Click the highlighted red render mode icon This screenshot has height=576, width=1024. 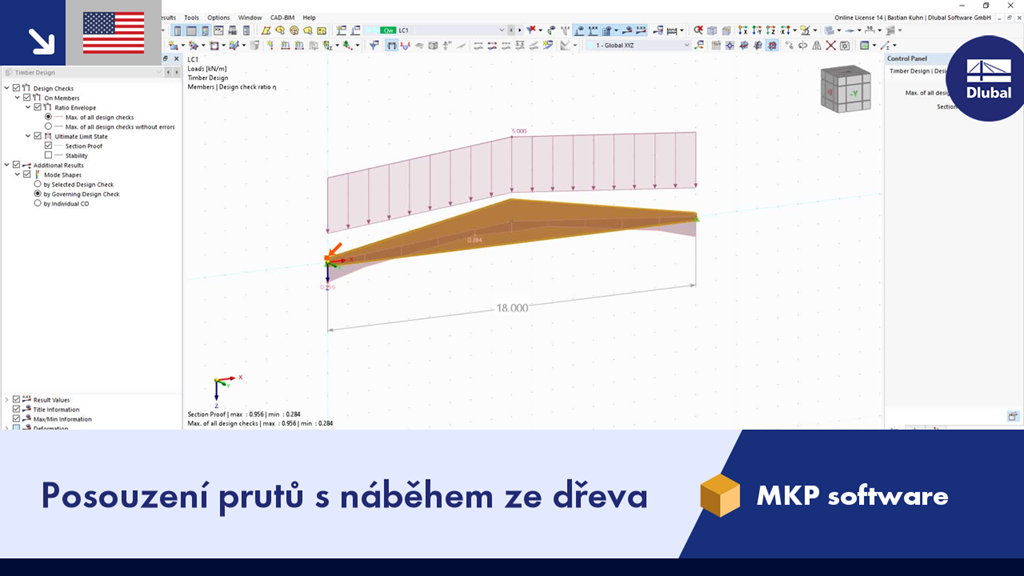tap(771, 45)
